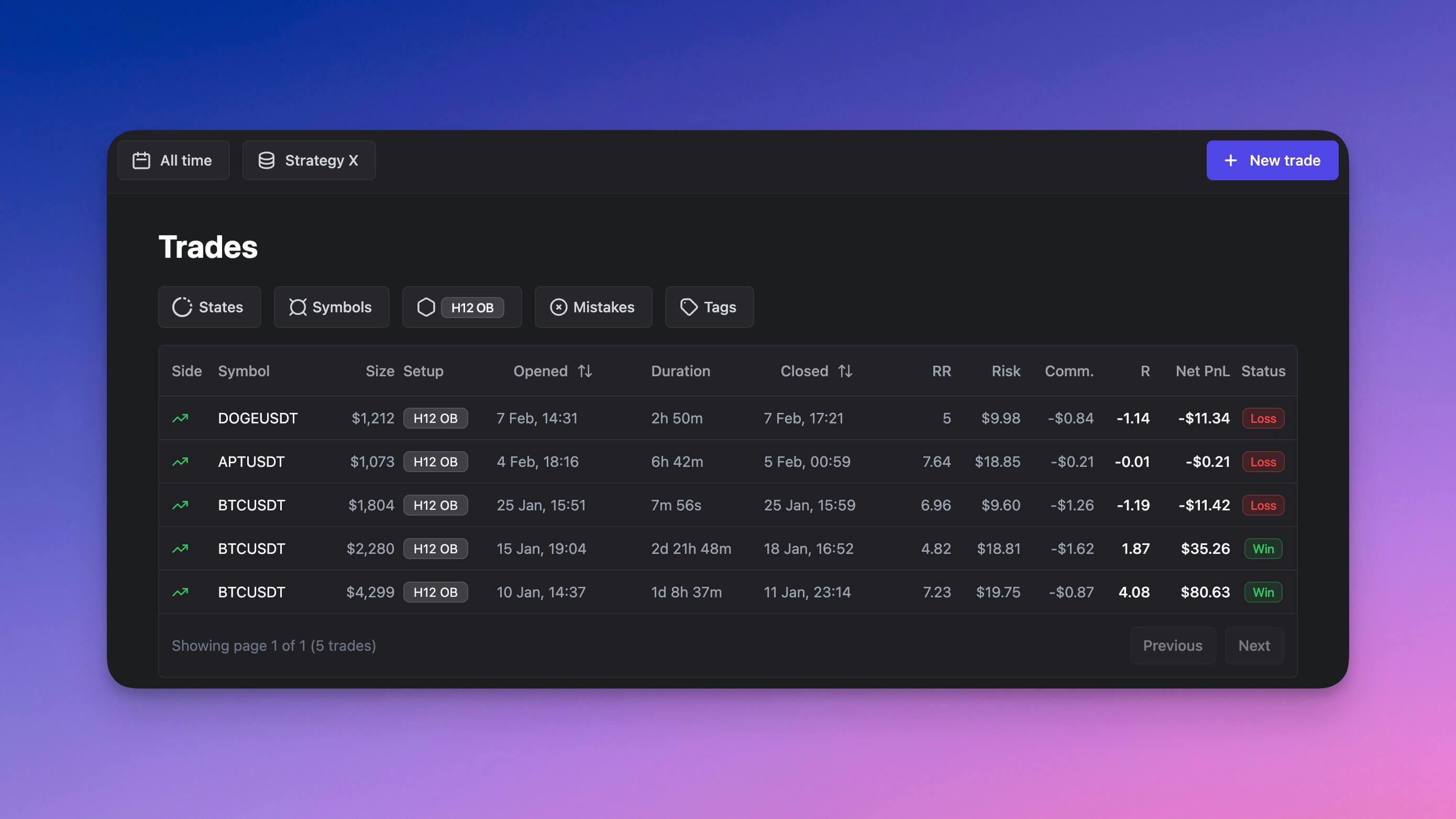Click the Tags label icon
Viewport: 1456px width, 819px height.
tap(688, 307)
